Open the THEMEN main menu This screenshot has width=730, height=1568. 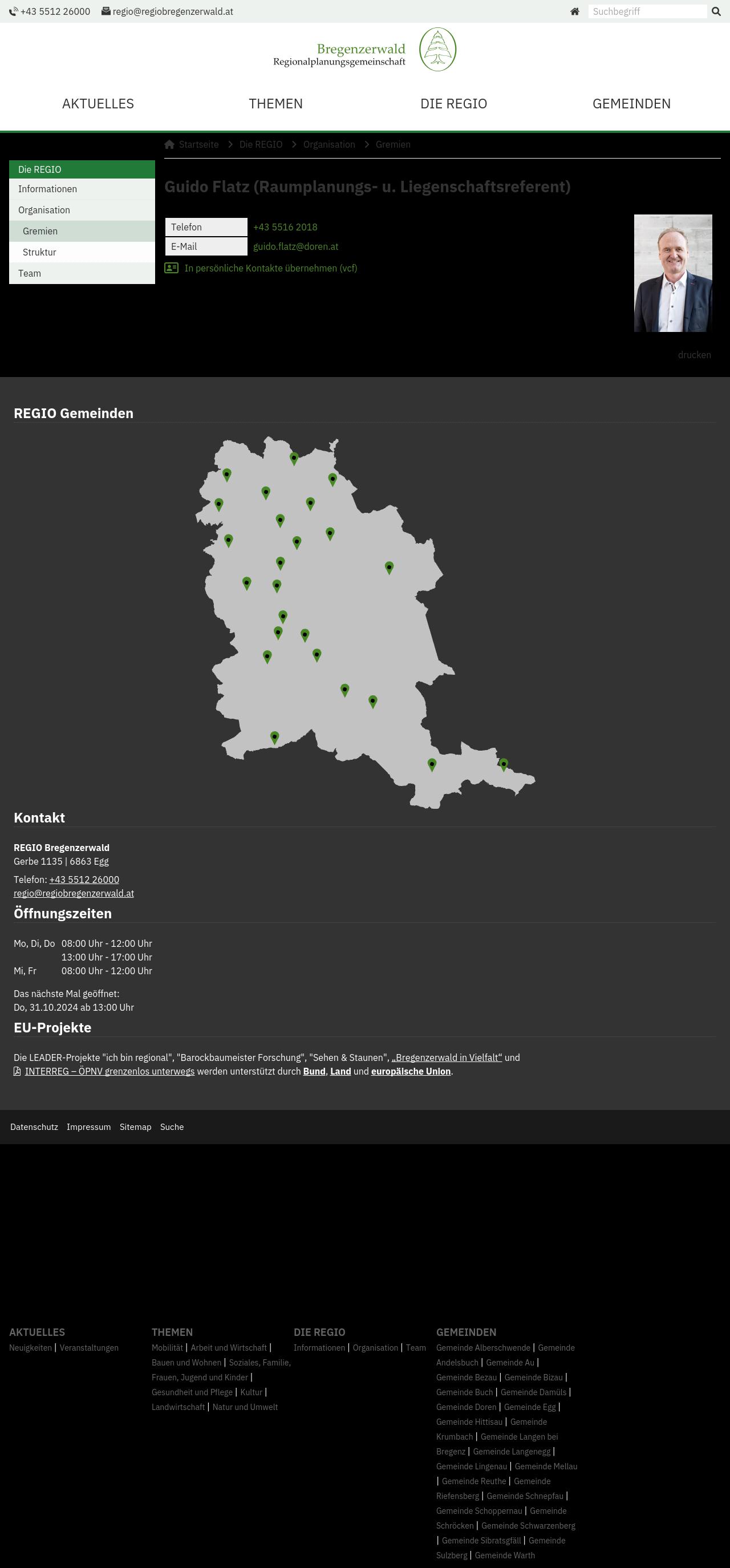pos(276,103)
